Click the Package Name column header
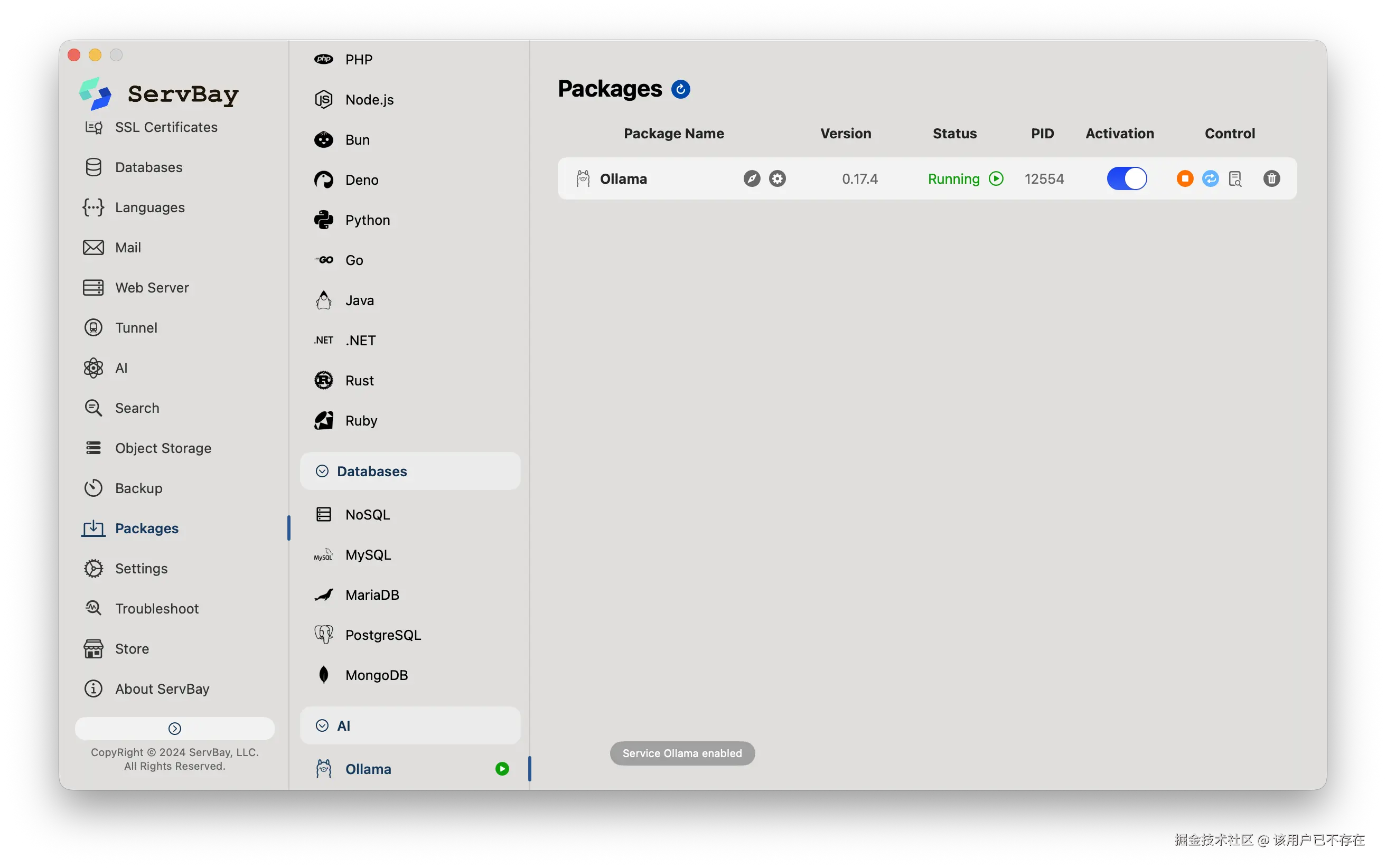1386x868 pixels. (673, 133)
